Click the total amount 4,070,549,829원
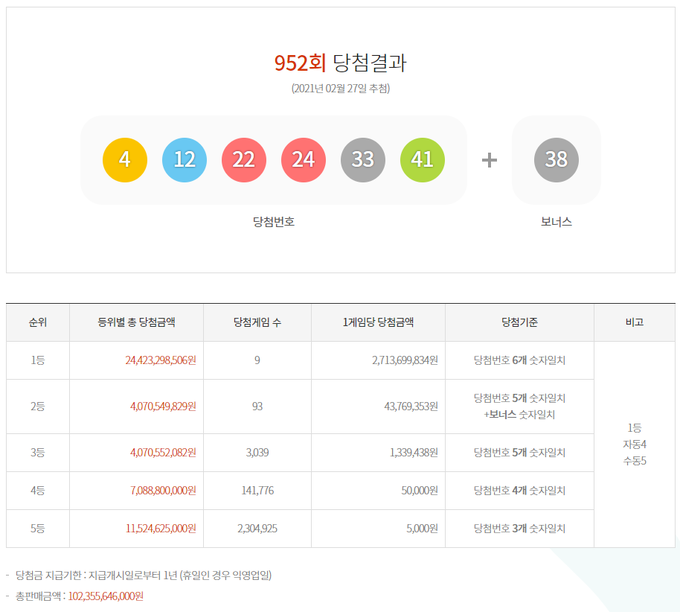 click(163, 406)
